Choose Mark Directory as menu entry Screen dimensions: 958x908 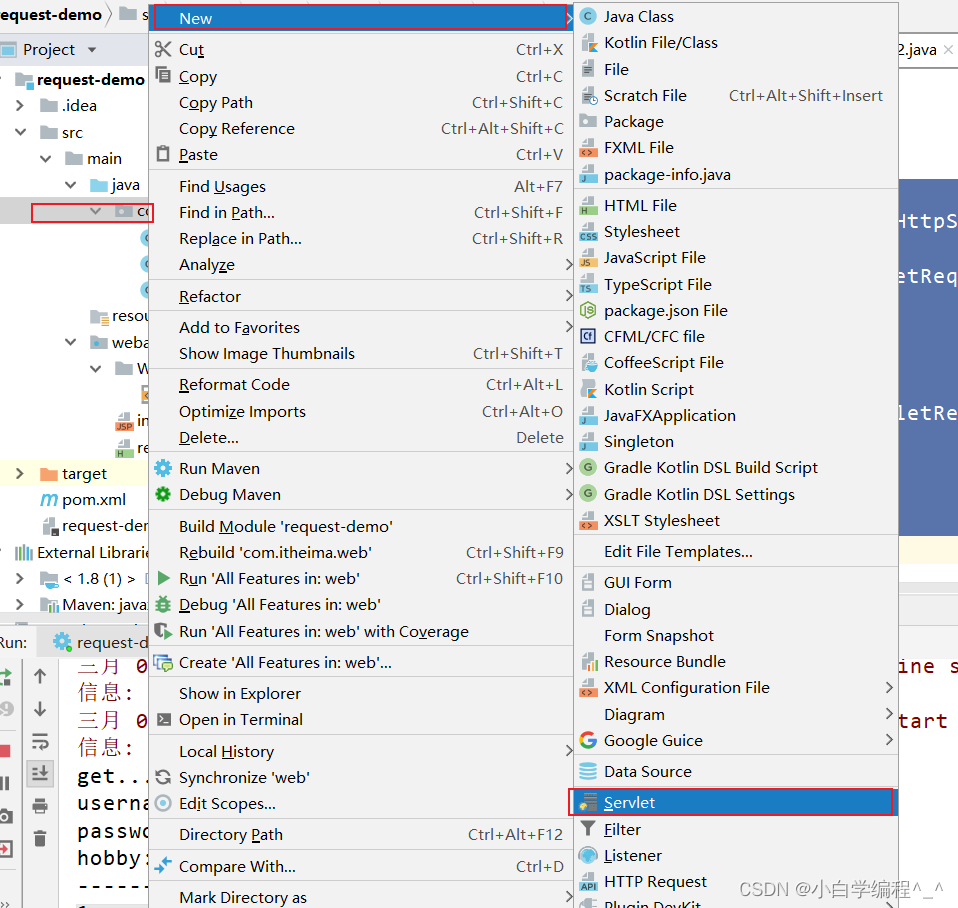(360, 897)
